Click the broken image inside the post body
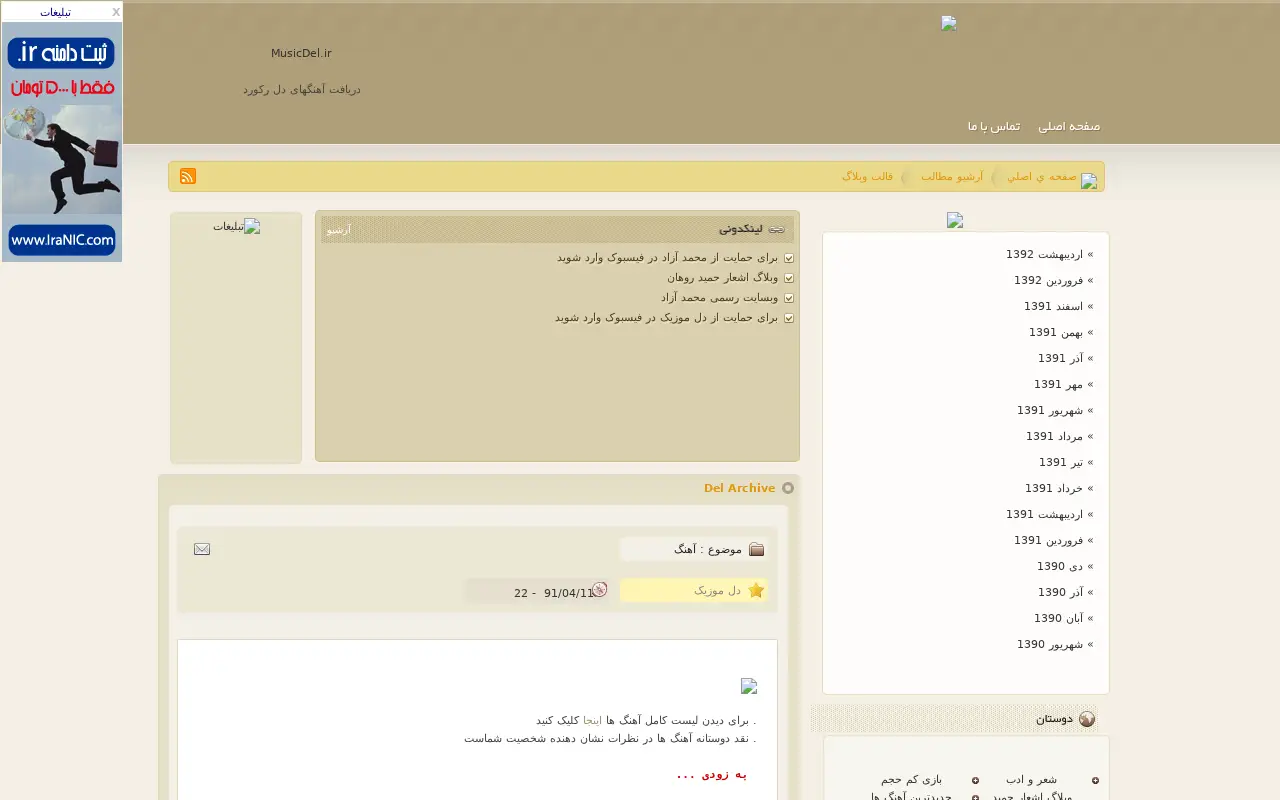Viewport: 1280px width, 800px height. 749,686
